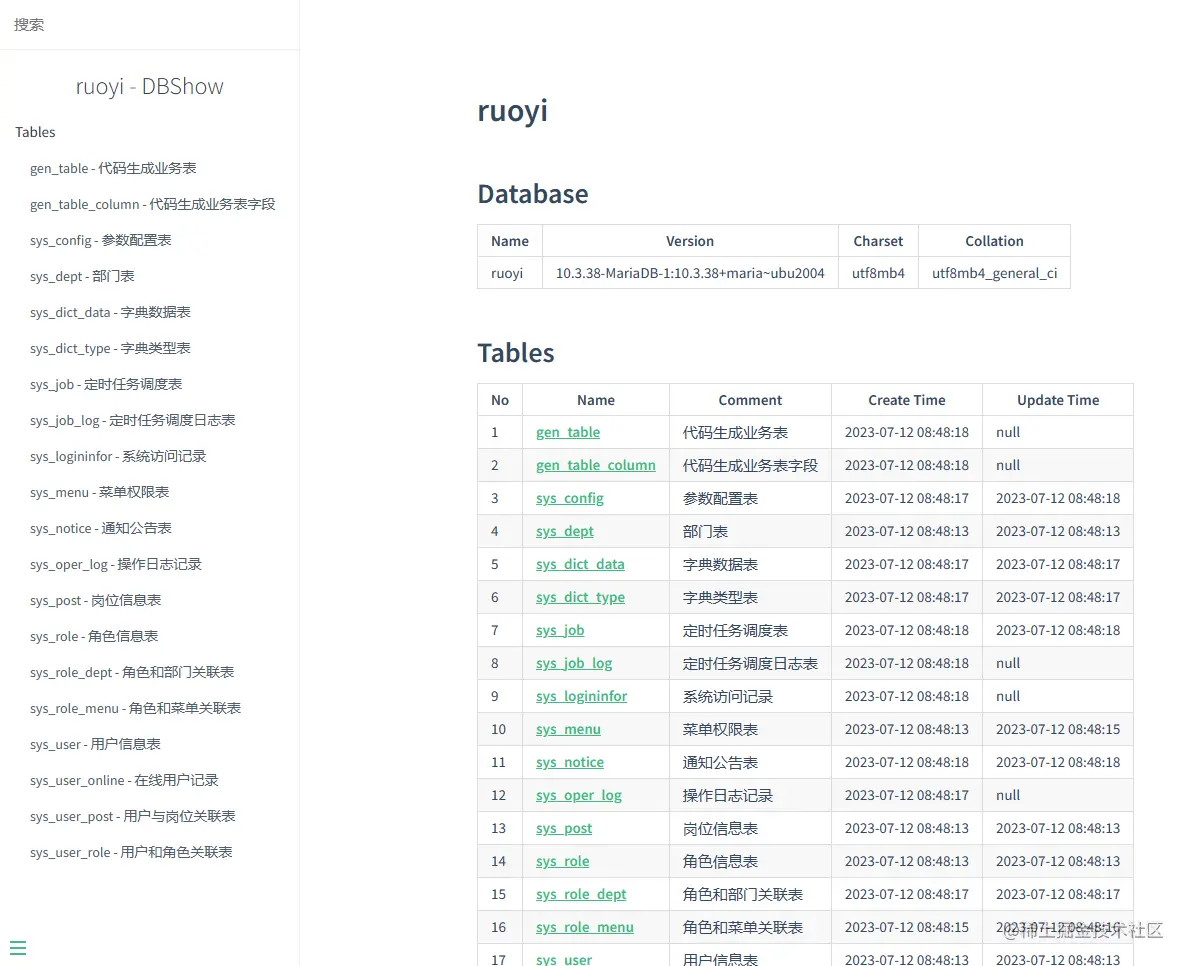The width and height of the screenshot is (1189, 966).
Task: Open gen_table in the sidebar
Action: point(113,168)
